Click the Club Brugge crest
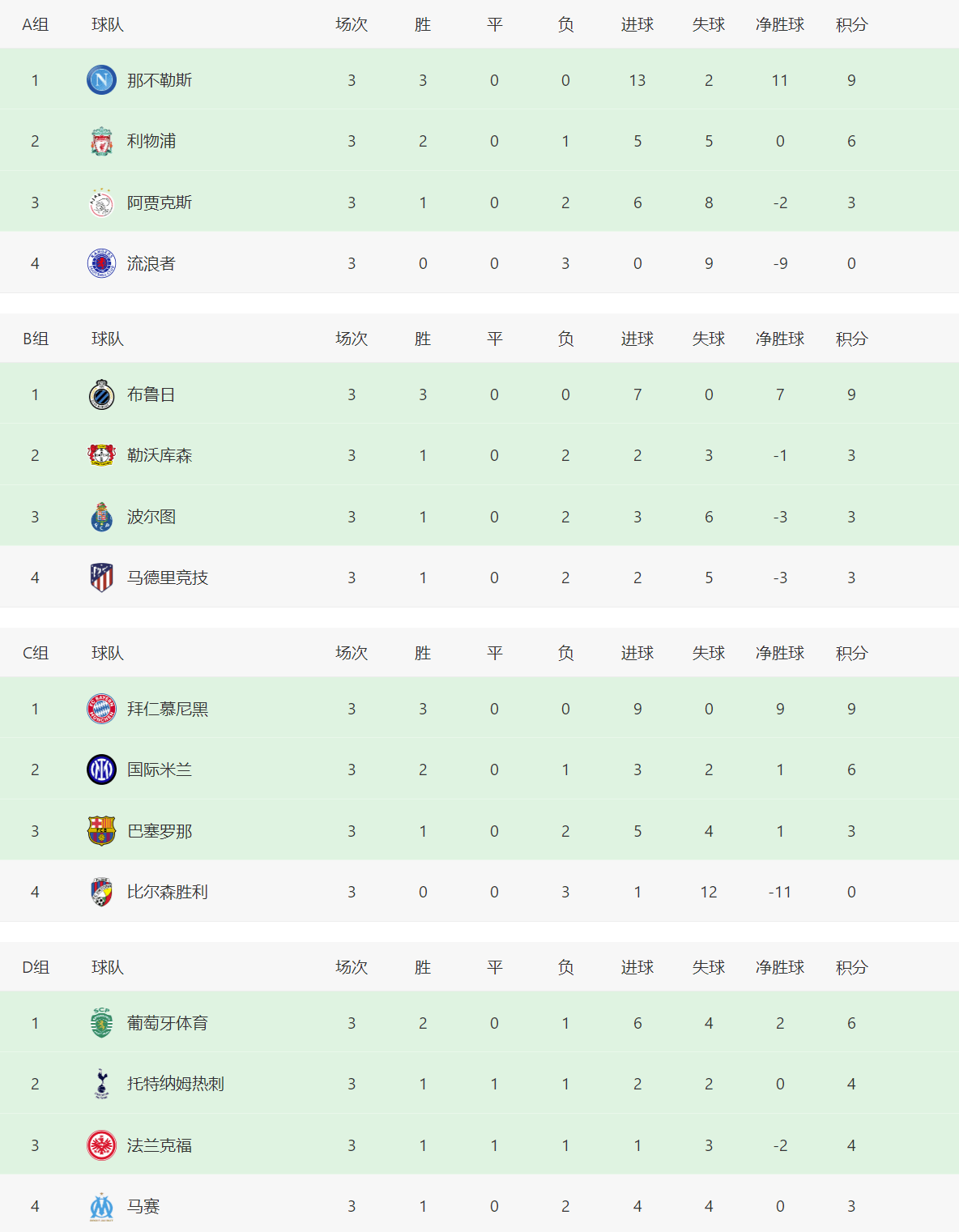 (x=101, y=394)
